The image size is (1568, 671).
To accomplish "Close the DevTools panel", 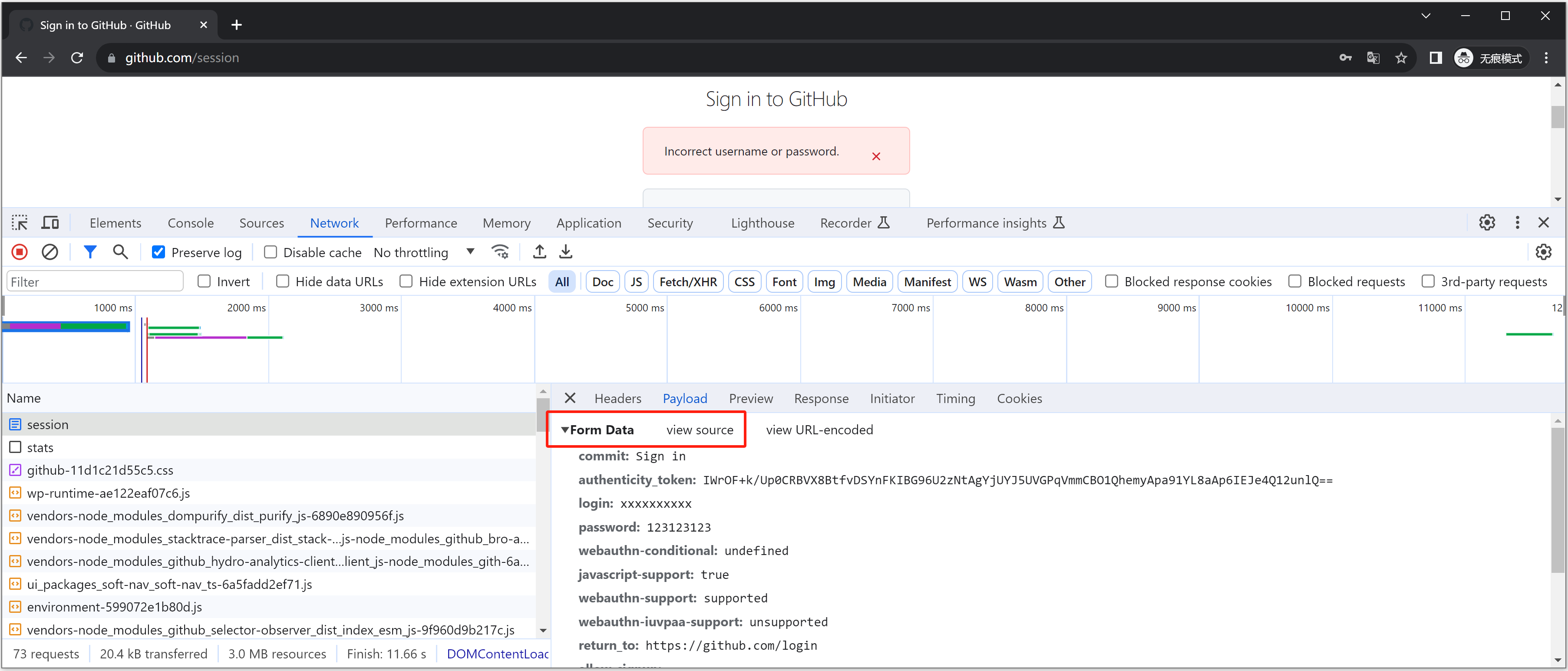I will (x=1544, y=223).
